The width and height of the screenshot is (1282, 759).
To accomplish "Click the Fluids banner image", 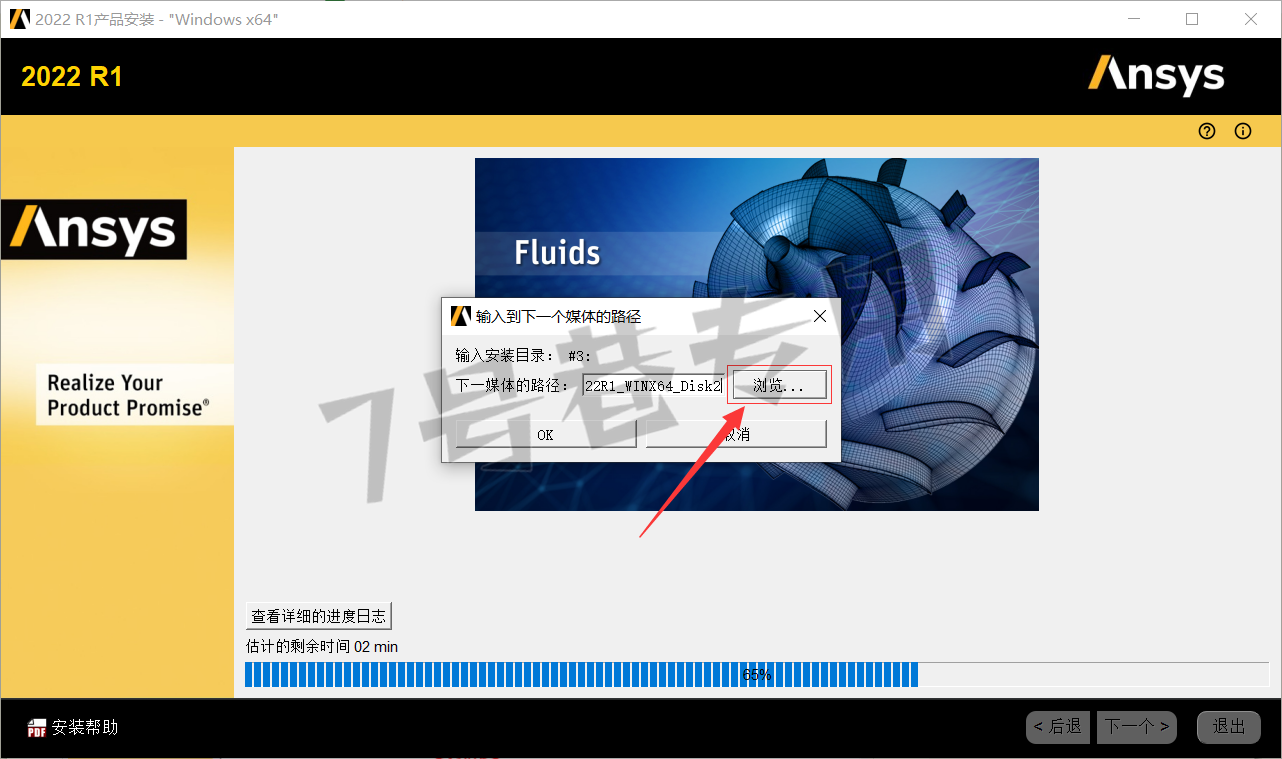I will (757, 334).
